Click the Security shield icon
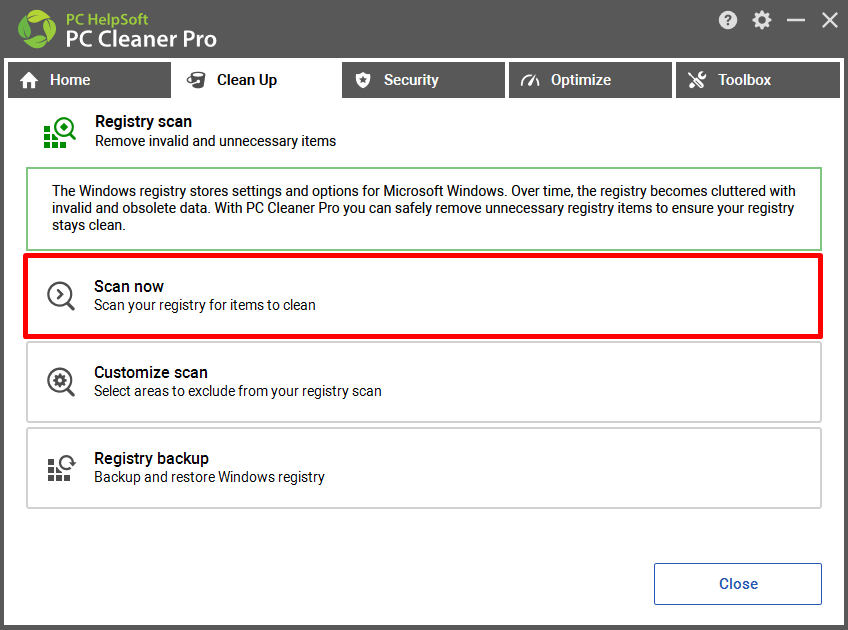This screenshot has height=630, width=848. click(x=363, y=80)
